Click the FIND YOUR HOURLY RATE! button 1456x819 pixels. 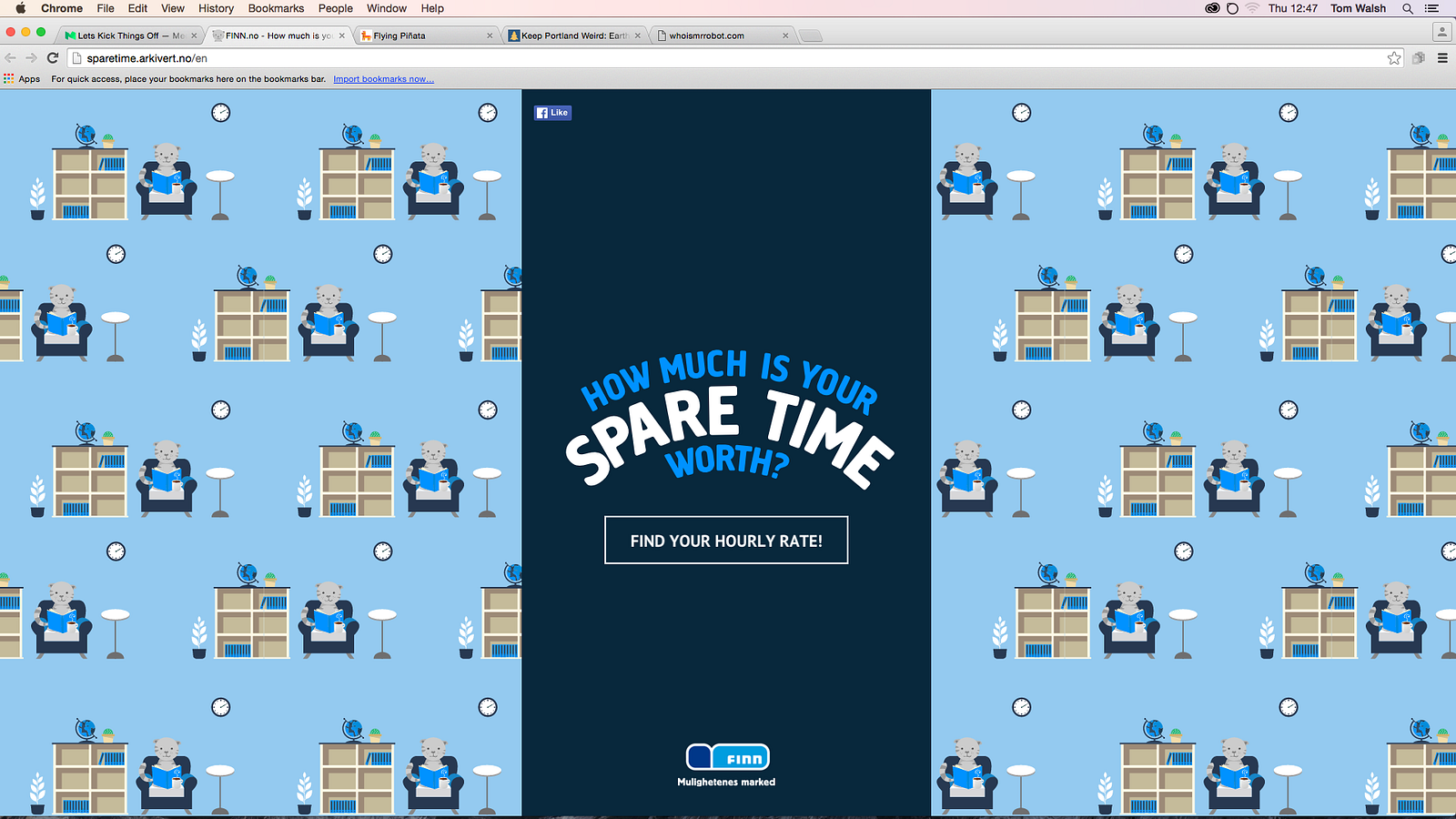point(726,541)
